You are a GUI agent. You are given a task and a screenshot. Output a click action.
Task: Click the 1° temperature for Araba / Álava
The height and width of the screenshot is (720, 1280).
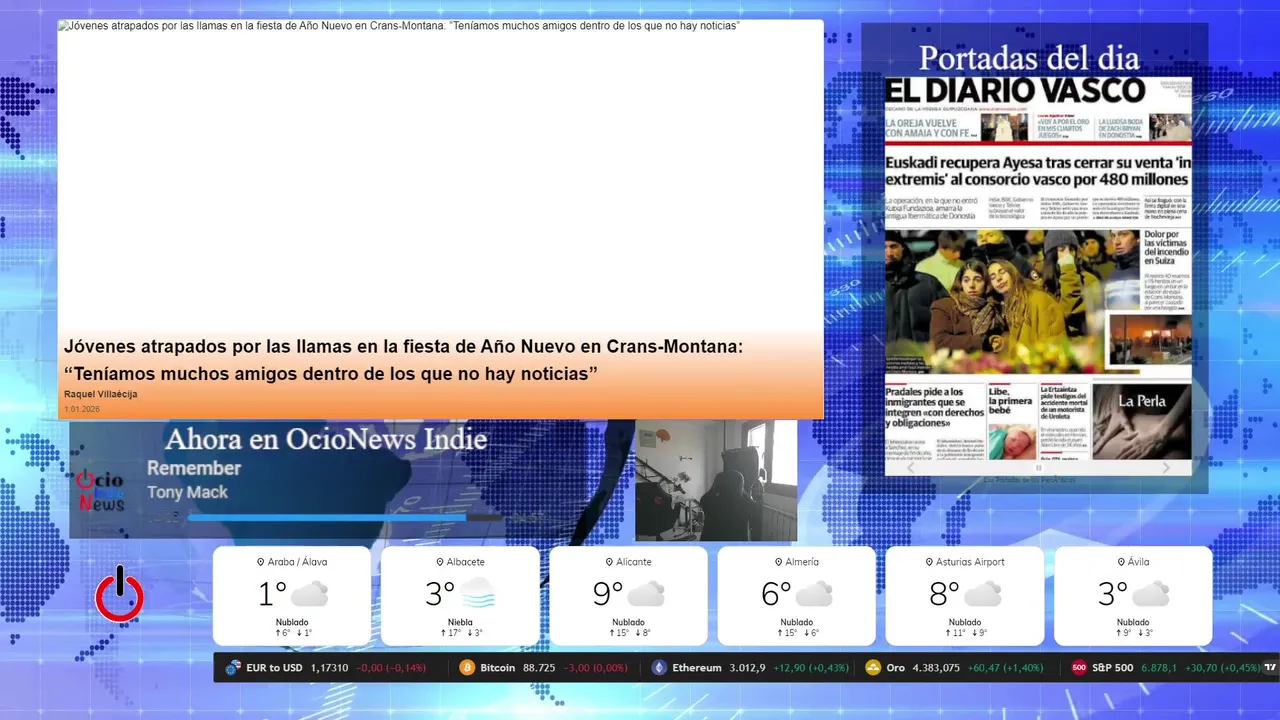click(x=272, y=594)
